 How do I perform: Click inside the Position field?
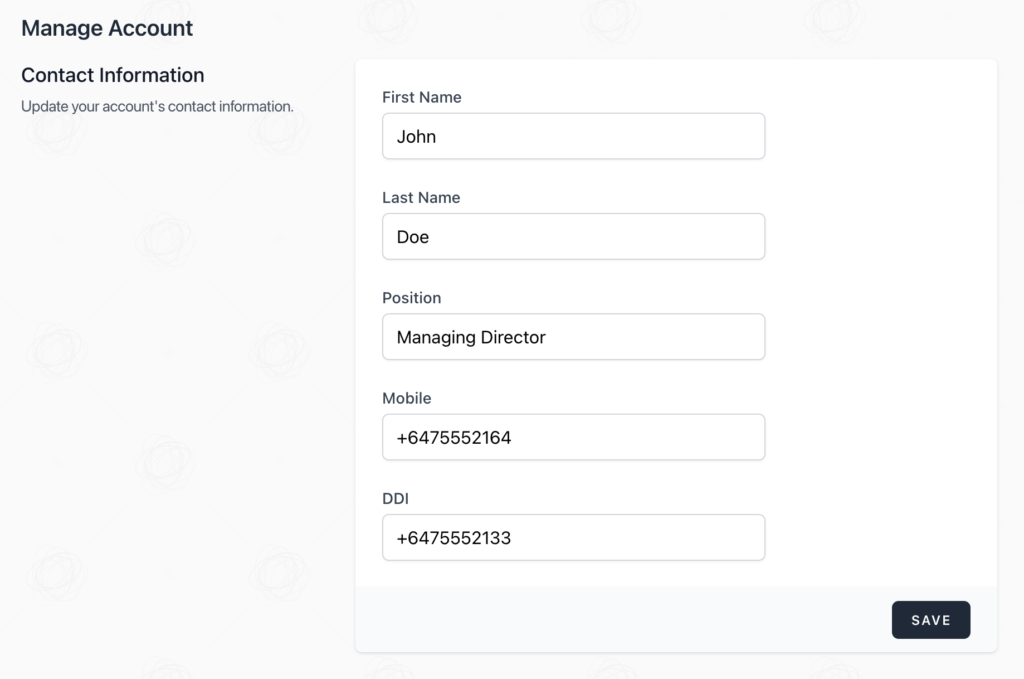(x=573, y=337)
